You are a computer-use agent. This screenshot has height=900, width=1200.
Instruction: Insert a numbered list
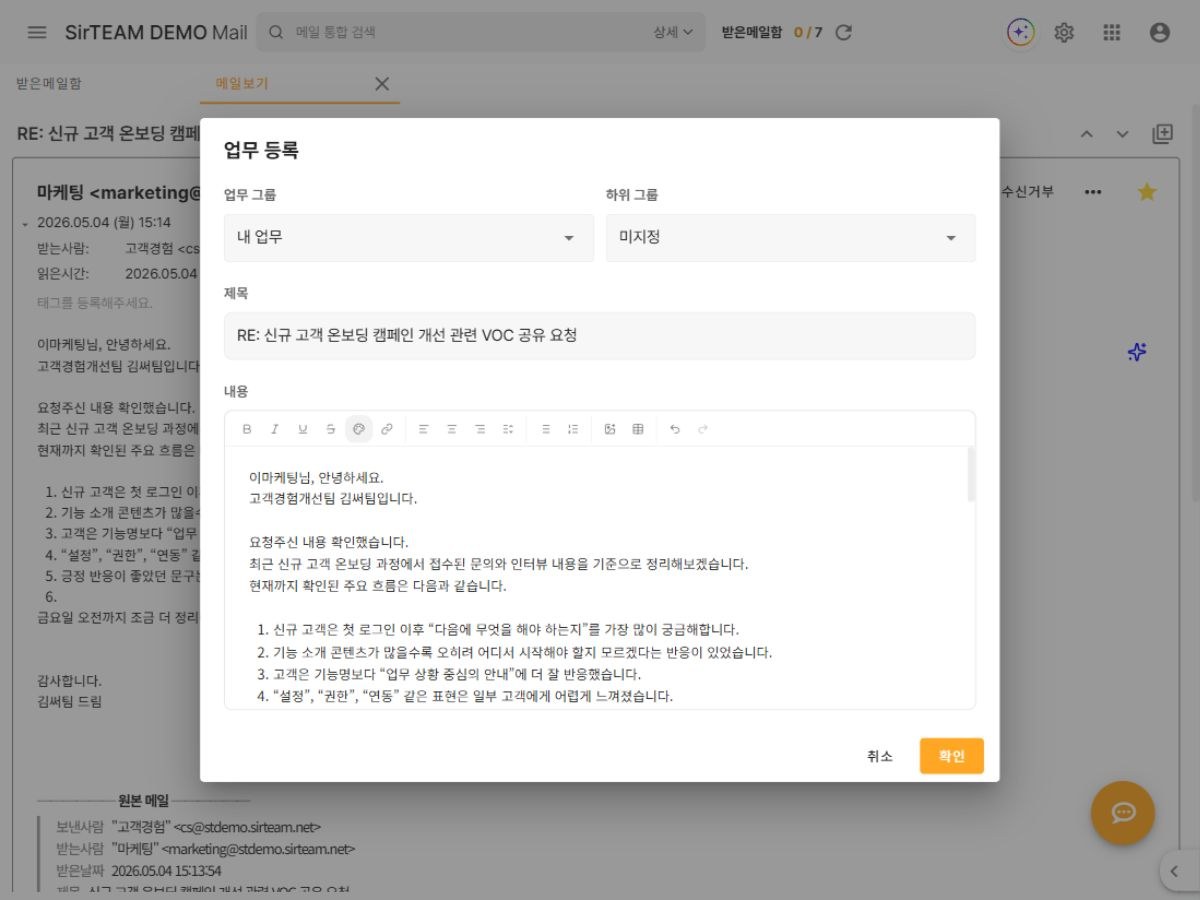coord(573,429)
